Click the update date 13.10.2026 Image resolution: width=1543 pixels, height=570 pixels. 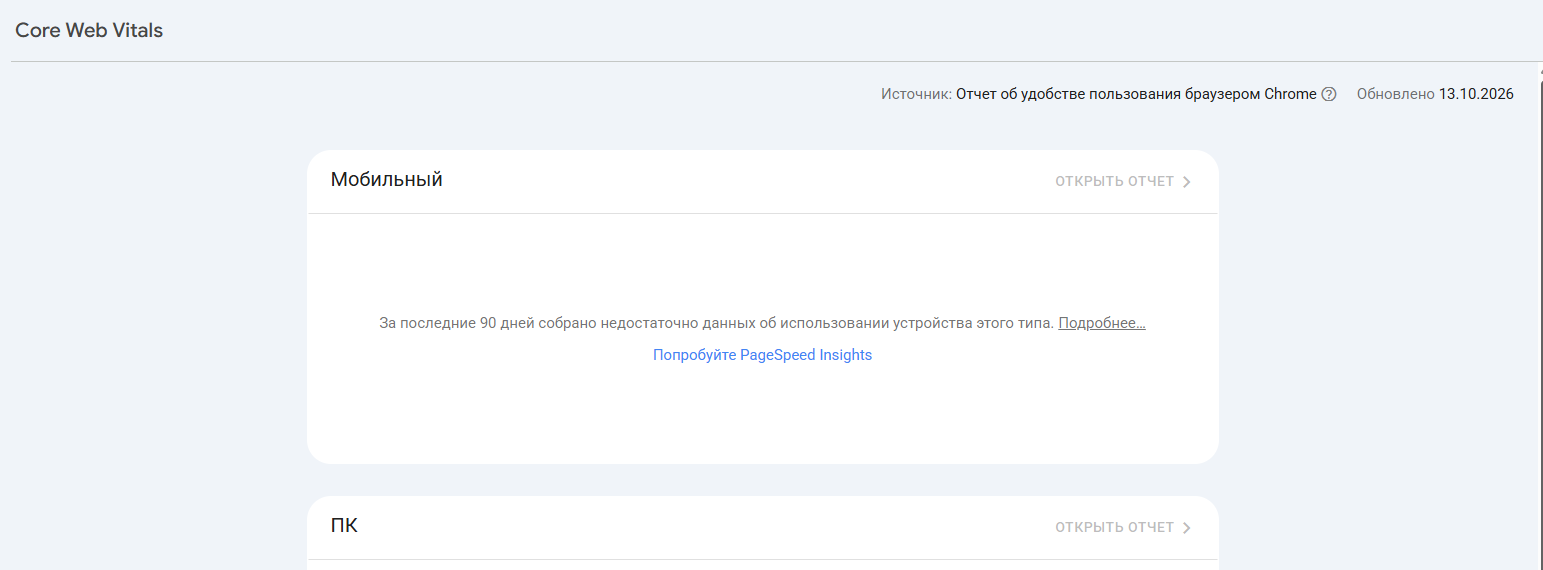click(x=1476, y=94)
